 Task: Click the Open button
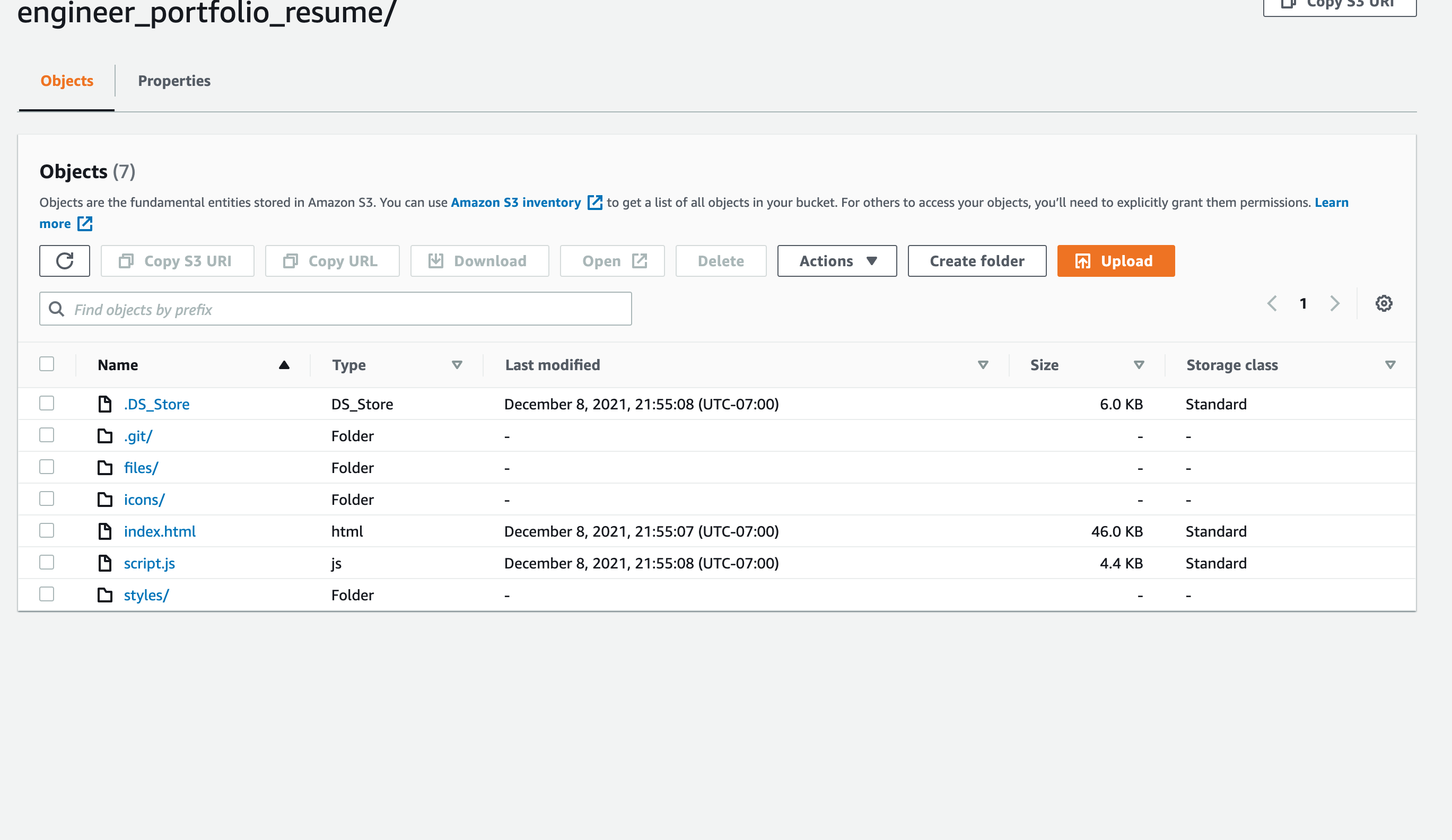pyautogui.click(x=612, y=261)
